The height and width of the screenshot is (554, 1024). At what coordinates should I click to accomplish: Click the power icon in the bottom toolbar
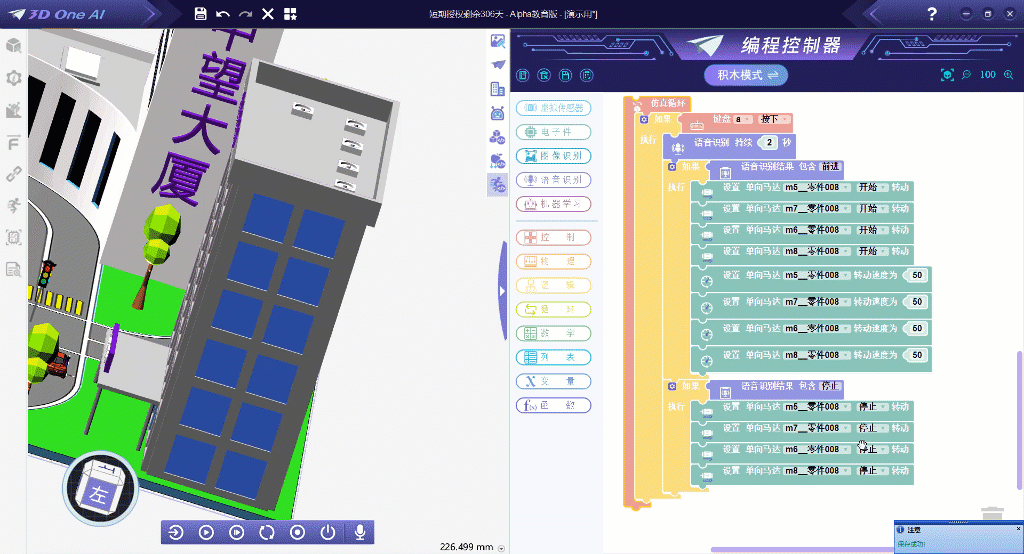328,532
